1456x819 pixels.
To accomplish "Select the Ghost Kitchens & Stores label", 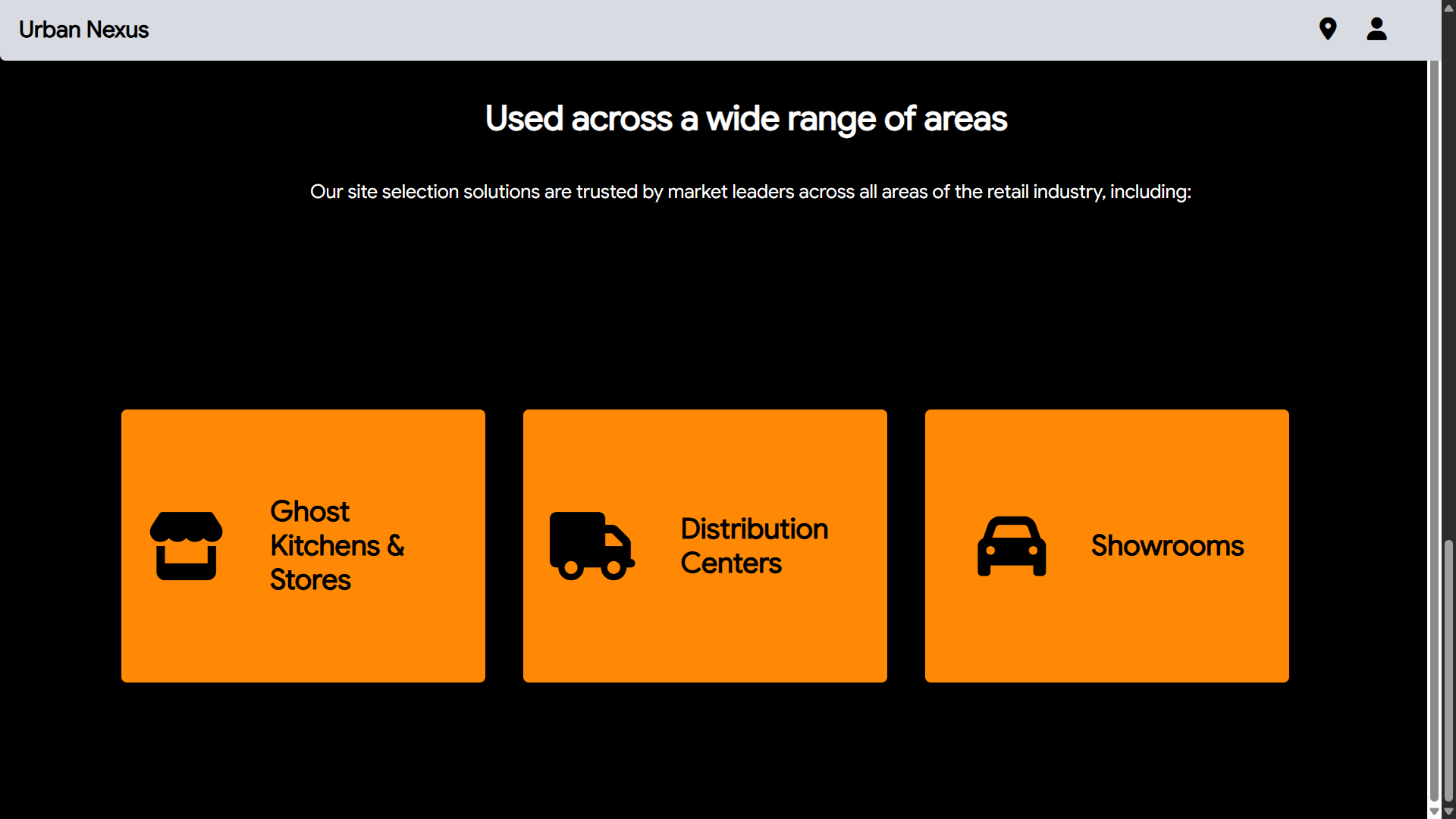I will click(337, 546).
